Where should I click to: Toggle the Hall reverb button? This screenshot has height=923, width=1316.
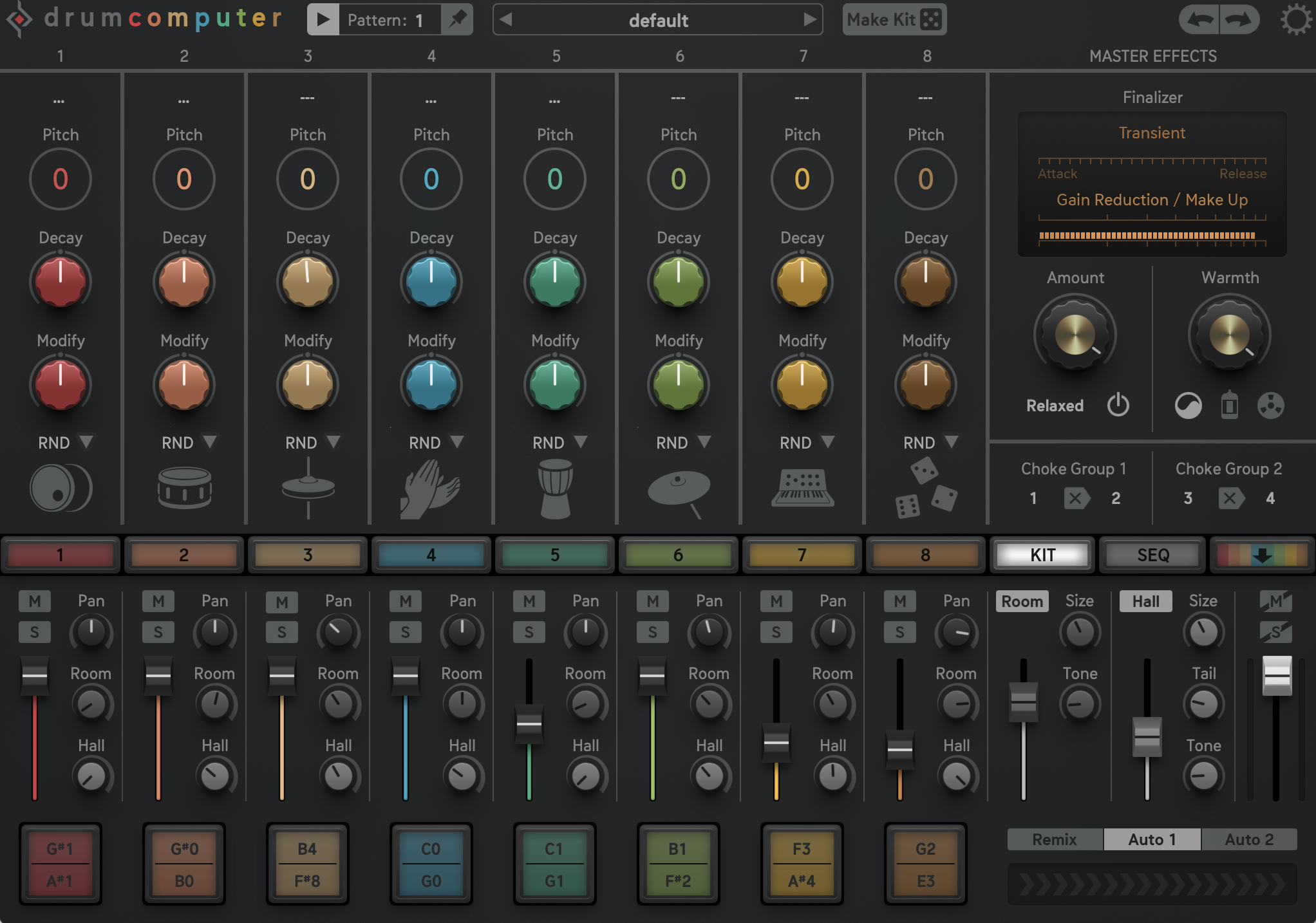point(1146,601)
